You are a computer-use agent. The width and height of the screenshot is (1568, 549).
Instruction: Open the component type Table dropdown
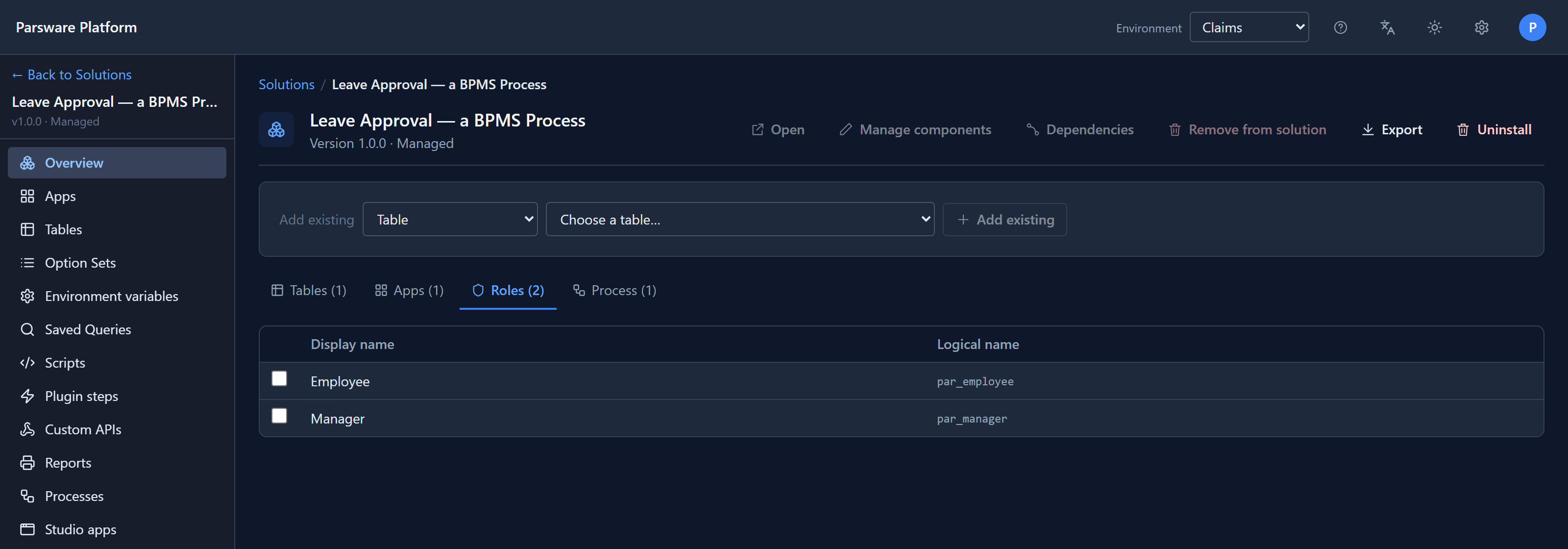point(450,219)
